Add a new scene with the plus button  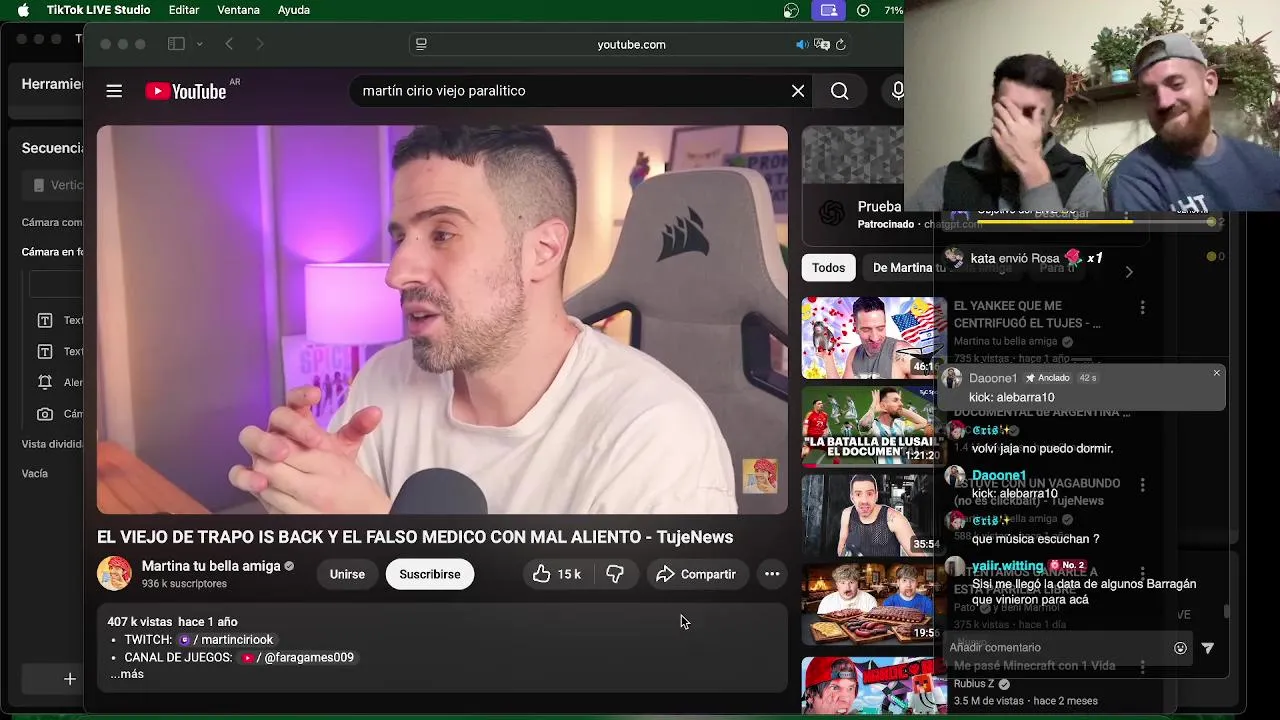click(70, 679)
